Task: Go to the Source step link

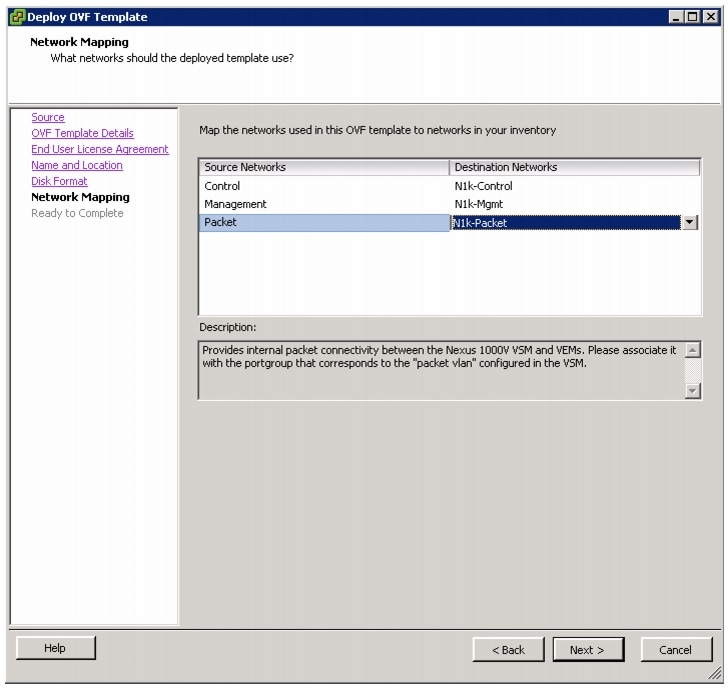Action: [48, 117]
